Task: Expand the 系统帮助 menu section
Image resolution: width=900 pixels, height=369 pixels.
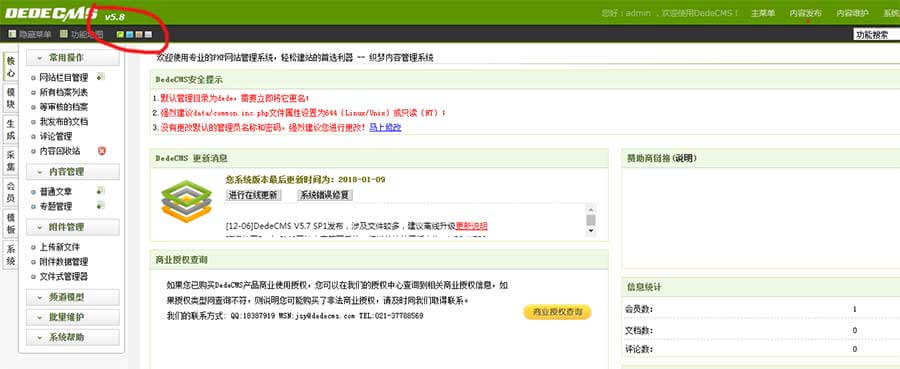Action: [73, 337]
